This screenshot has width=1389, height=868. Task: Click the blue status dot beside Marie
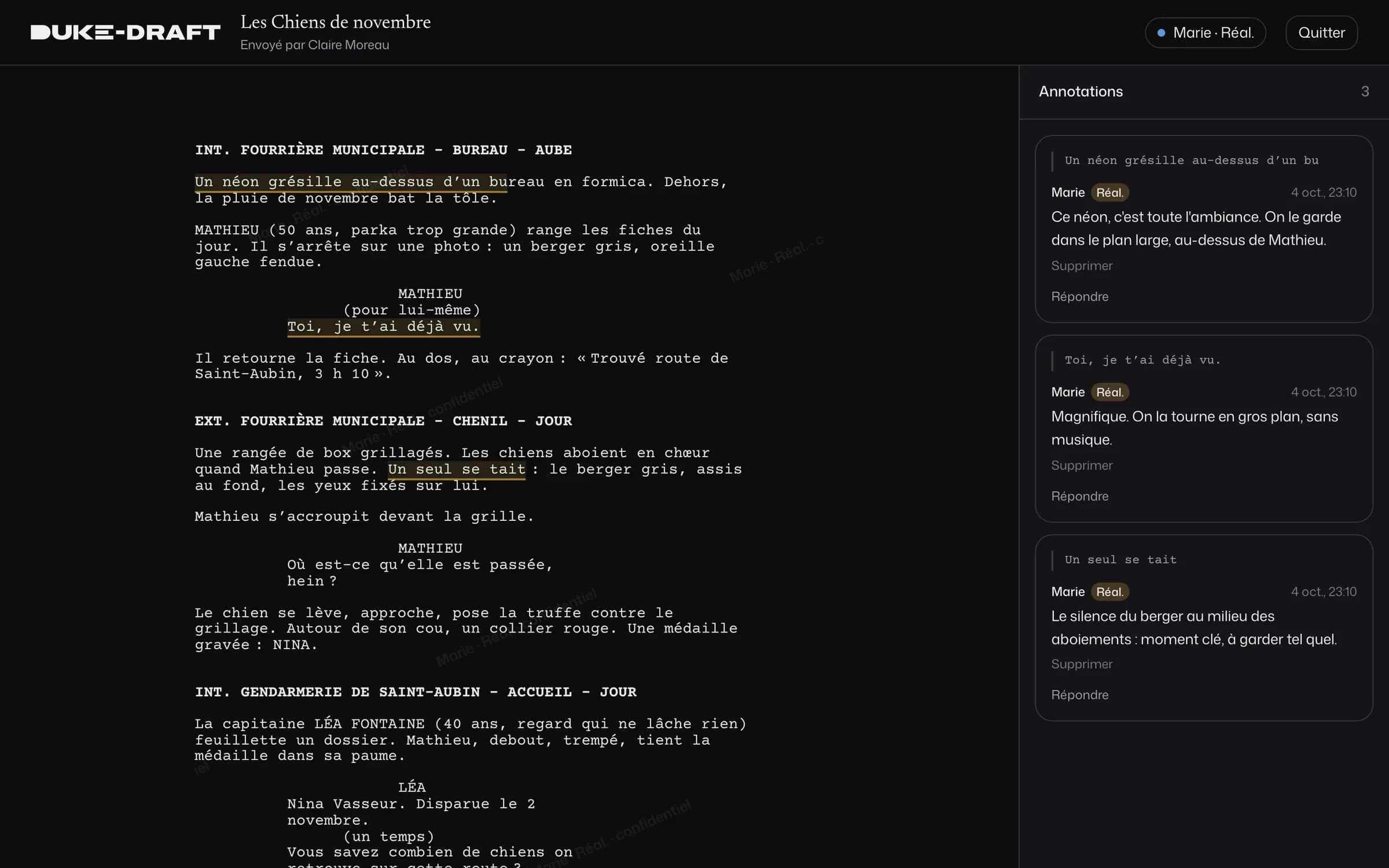tap(1161, 33)
